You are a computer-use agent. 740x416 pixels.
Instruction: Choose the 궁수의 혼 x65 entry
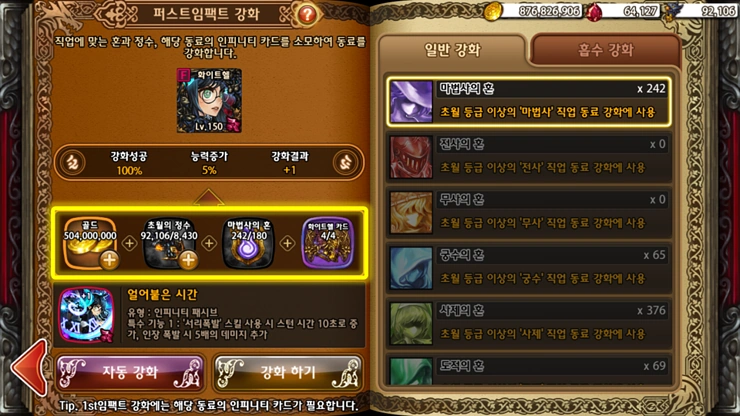529,268
